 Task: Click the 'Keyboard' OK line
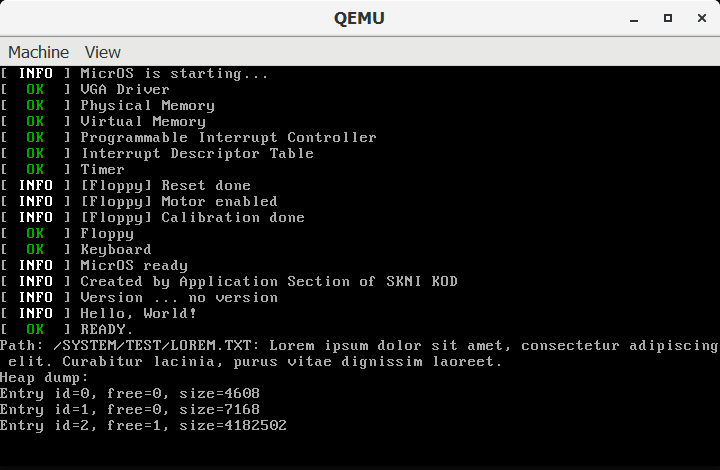pos(116,249)
